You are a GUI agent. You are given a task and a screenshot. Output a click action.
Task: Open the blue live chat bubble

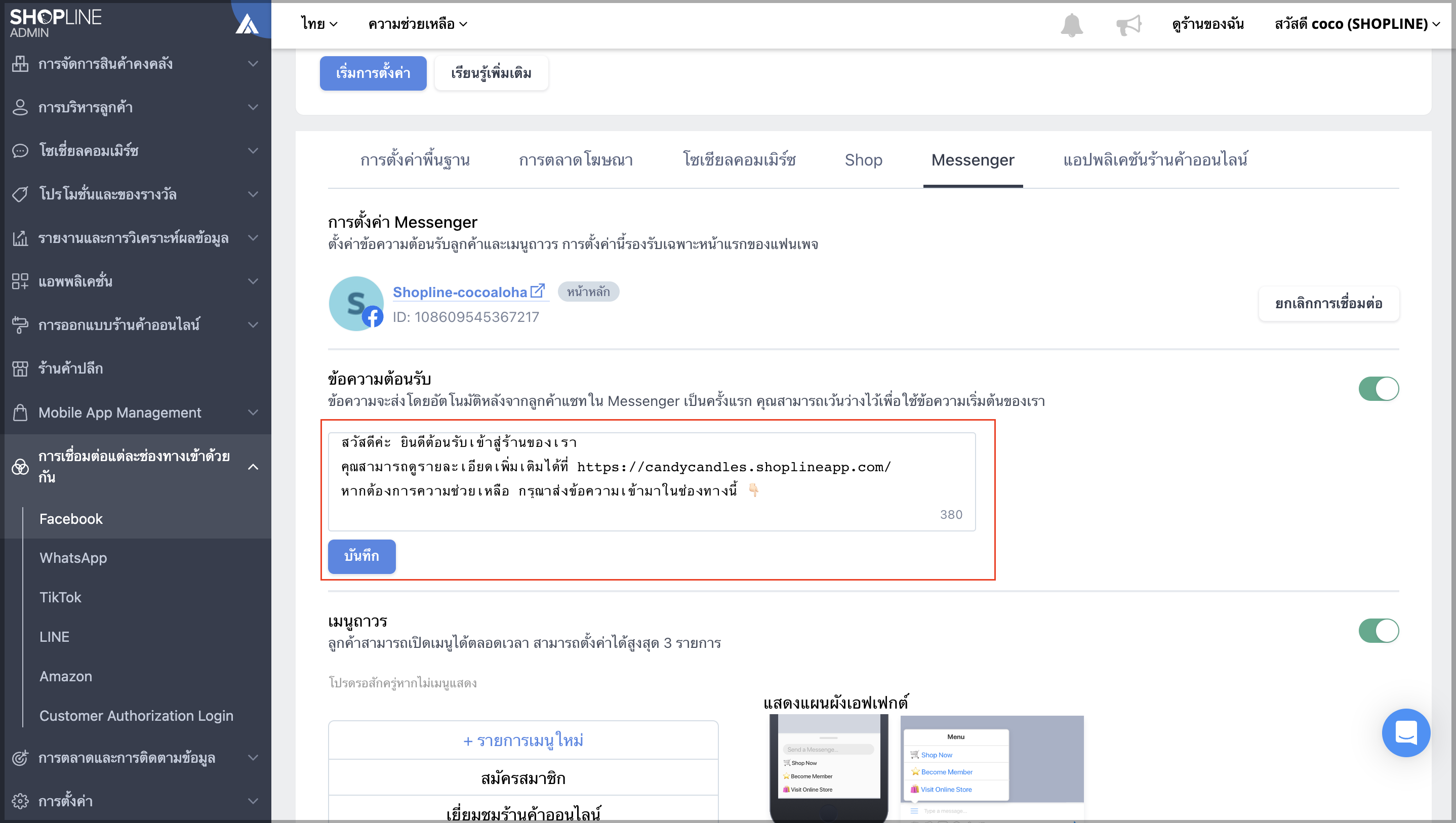pyautogui.click(x=1406, y=732)
